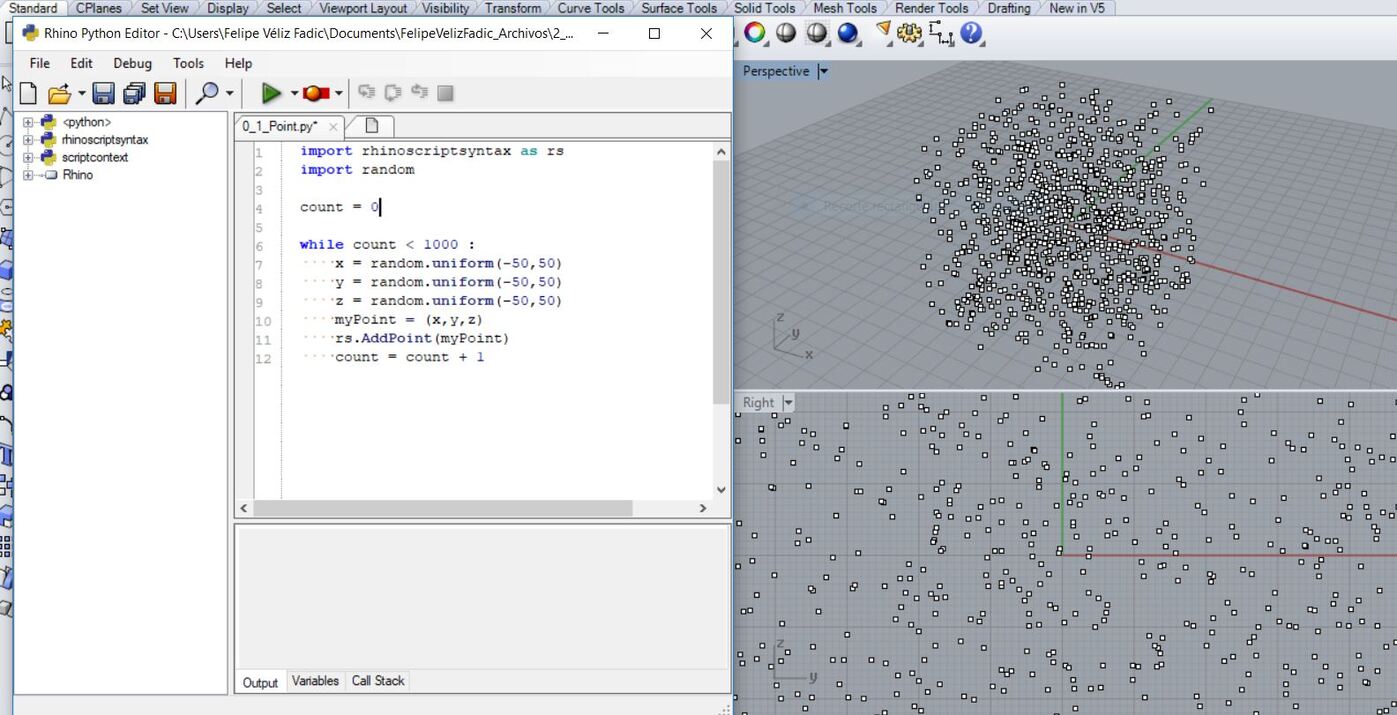The width and height of the screenshot is (1397, 715).
Task: Switch to the Call Stack tab
Action: point(378,681)
